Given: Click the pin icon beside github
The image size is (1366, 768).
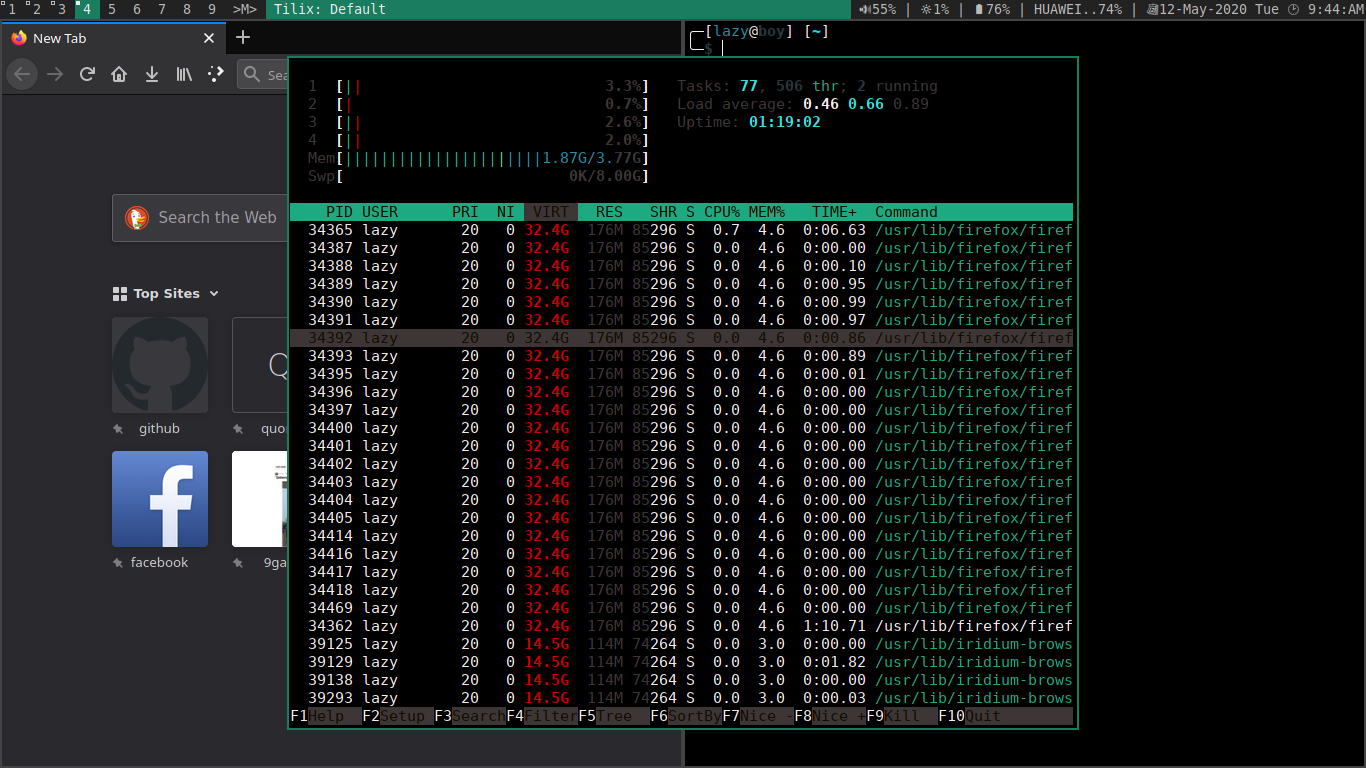Looking at the screenshot, I should pyautogui.click(x=119, y=429).
